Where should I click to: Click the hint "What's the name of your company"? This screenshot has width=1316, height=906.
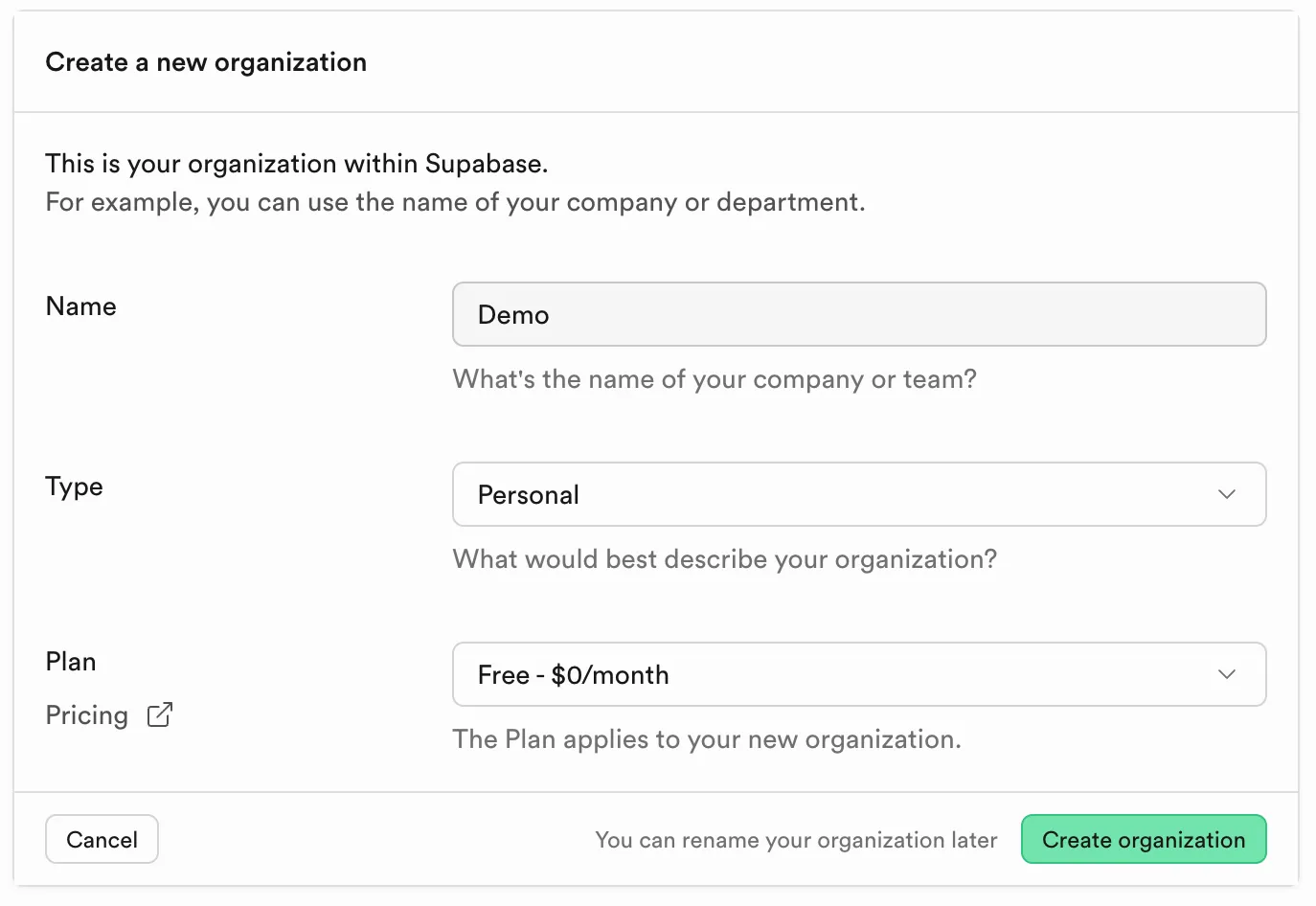[715, 379]
